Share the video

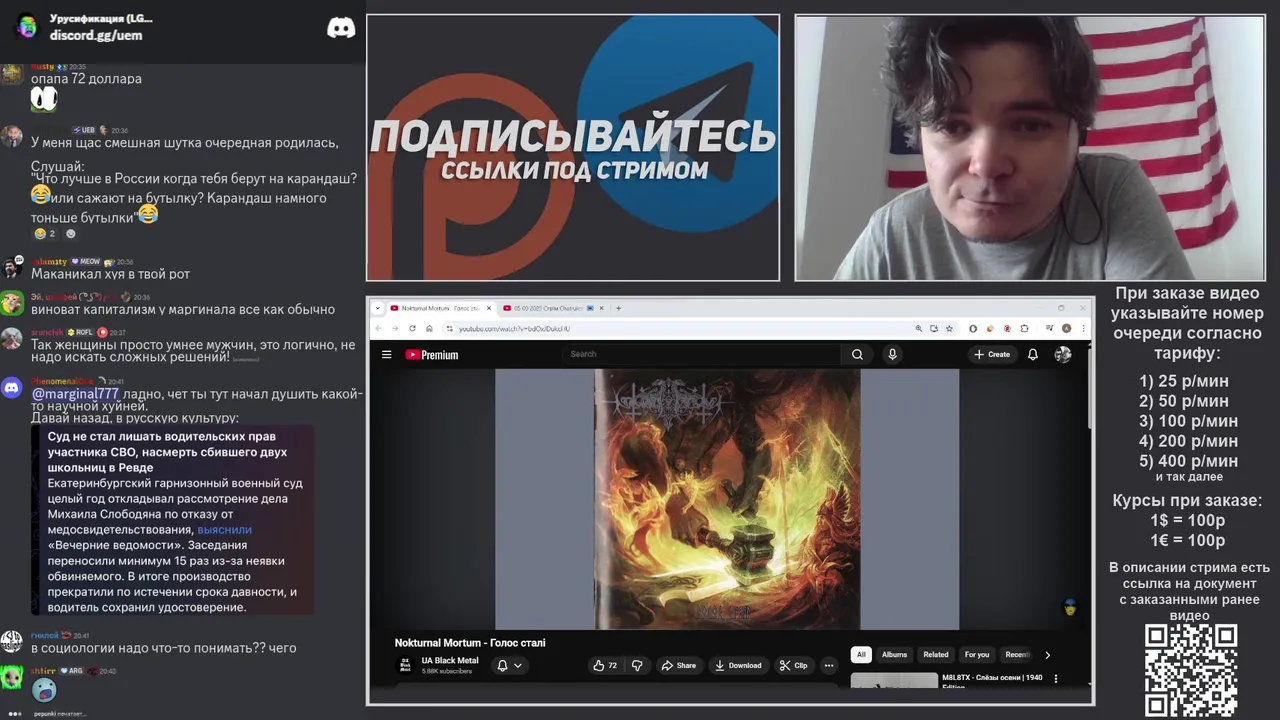(x=678, y=665)
